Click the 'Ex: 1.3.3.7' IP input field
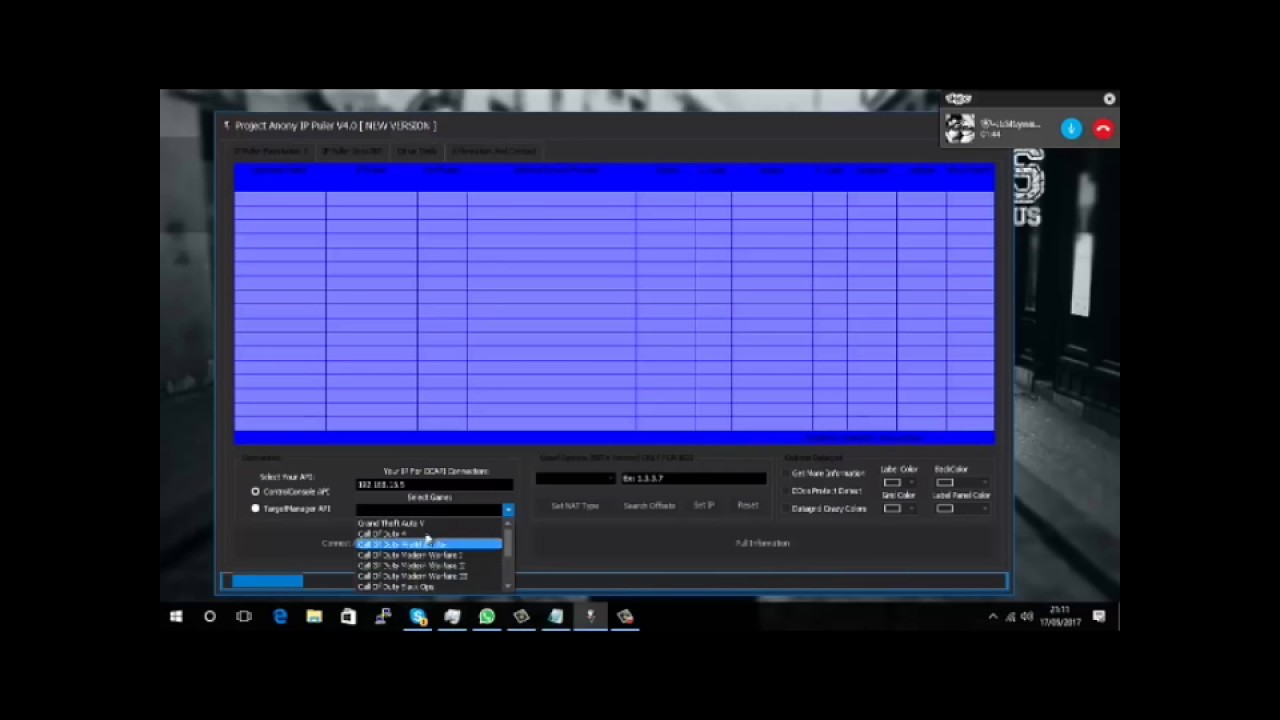Screen dimensions: 1280x720 [694, 478]
